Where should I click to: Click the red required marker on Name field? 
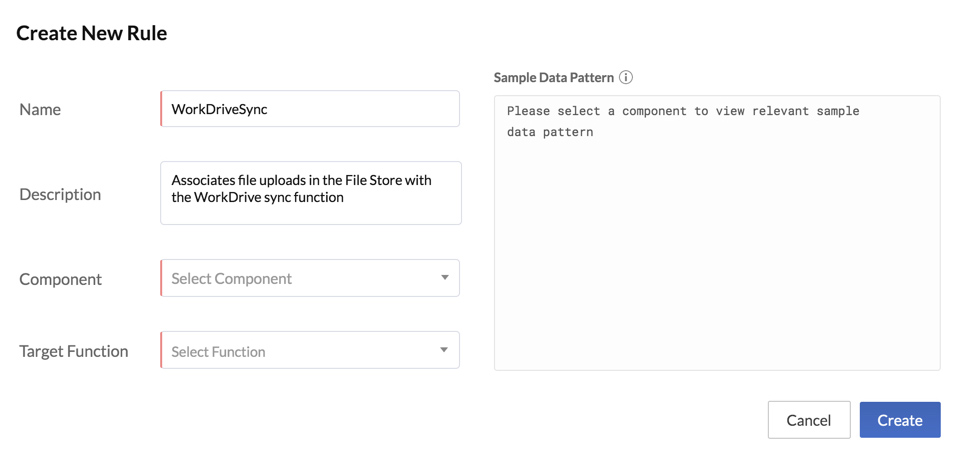(x=161, y=109)
